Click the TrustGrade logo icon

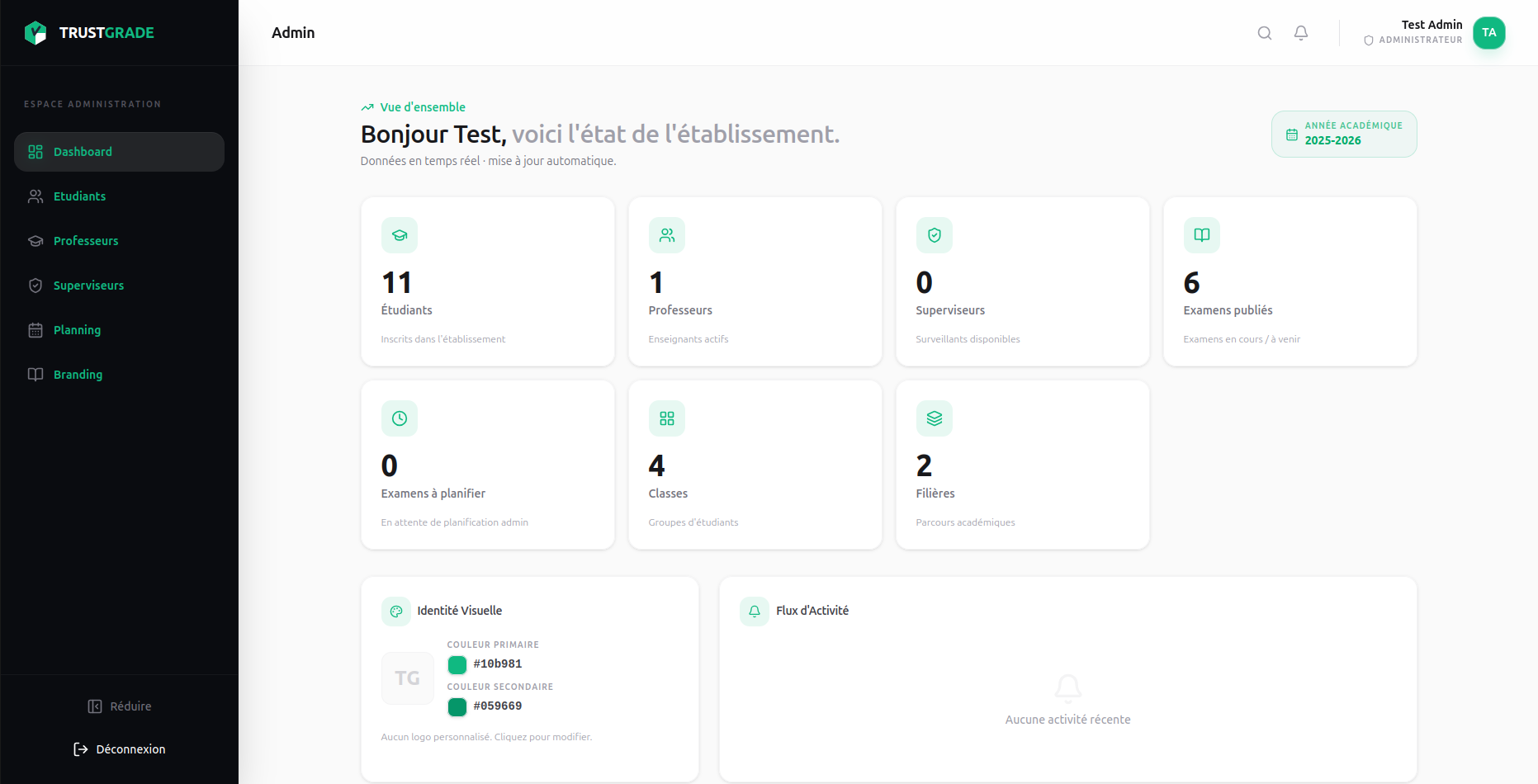pyautogui.click(x=35, y=33)
